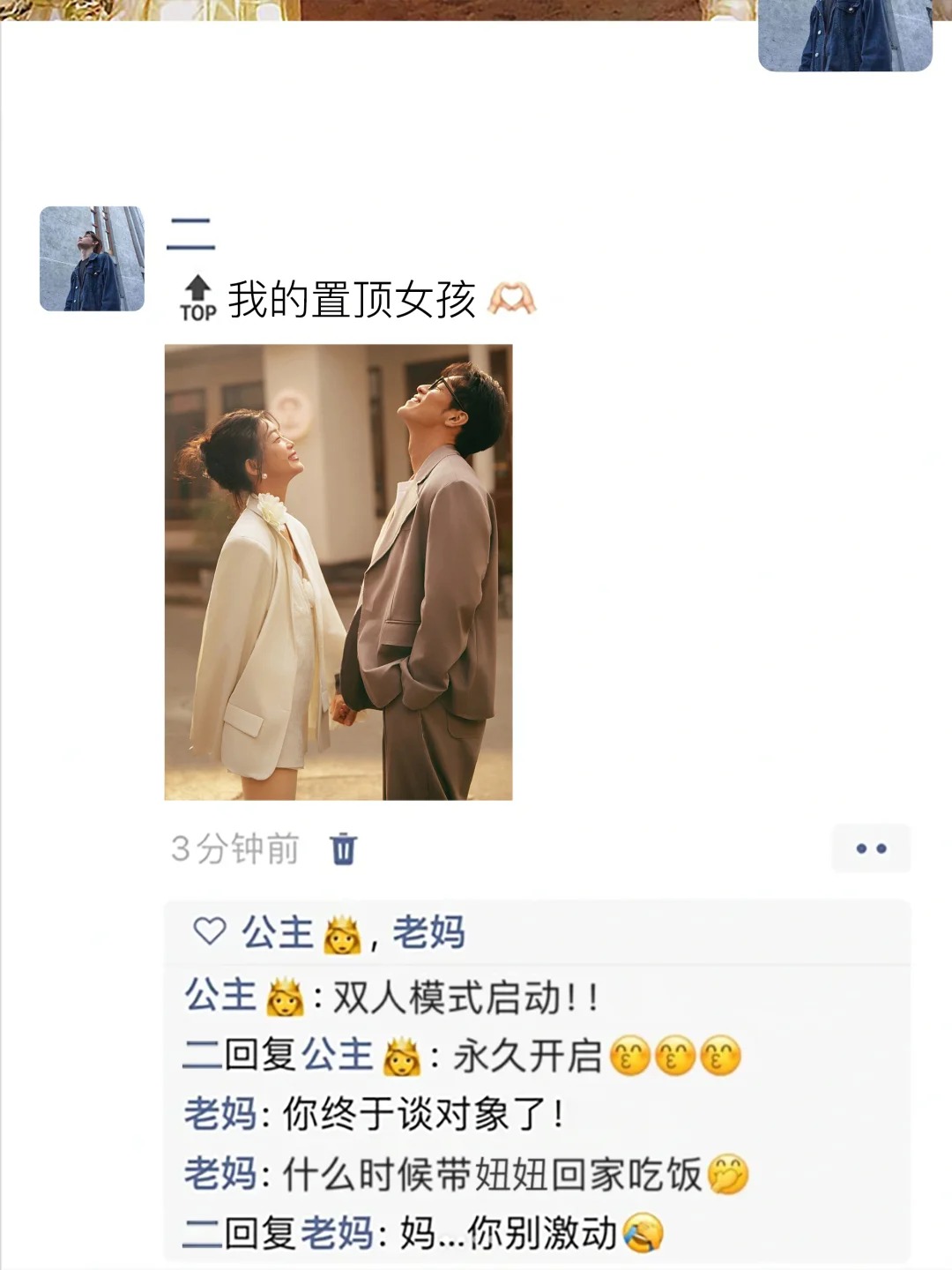The width and height of the screenshot is (952, 1270).
Task: Tap the poster's avatar beside the post
Action: pos(93,258)
